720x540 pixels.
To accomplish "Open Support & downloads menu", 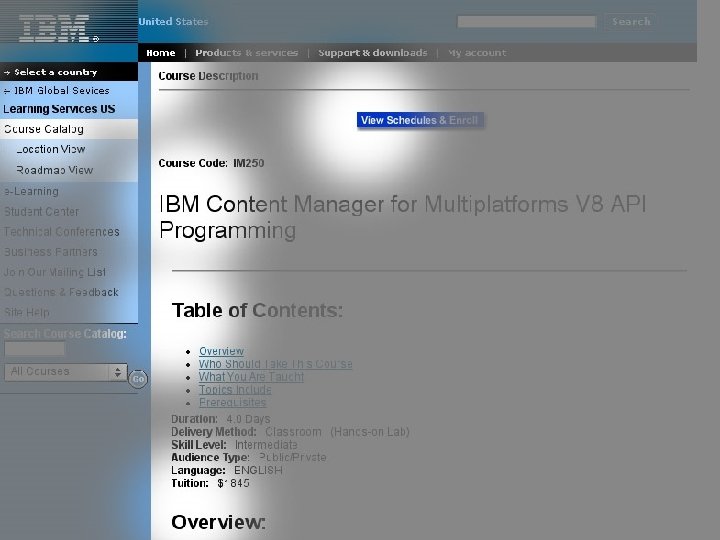I will click(373, 53).
